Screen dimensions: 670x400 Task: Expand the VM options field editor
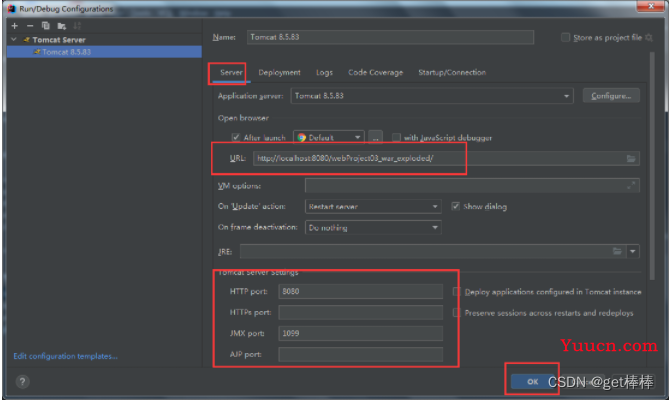tap(631, 185)
